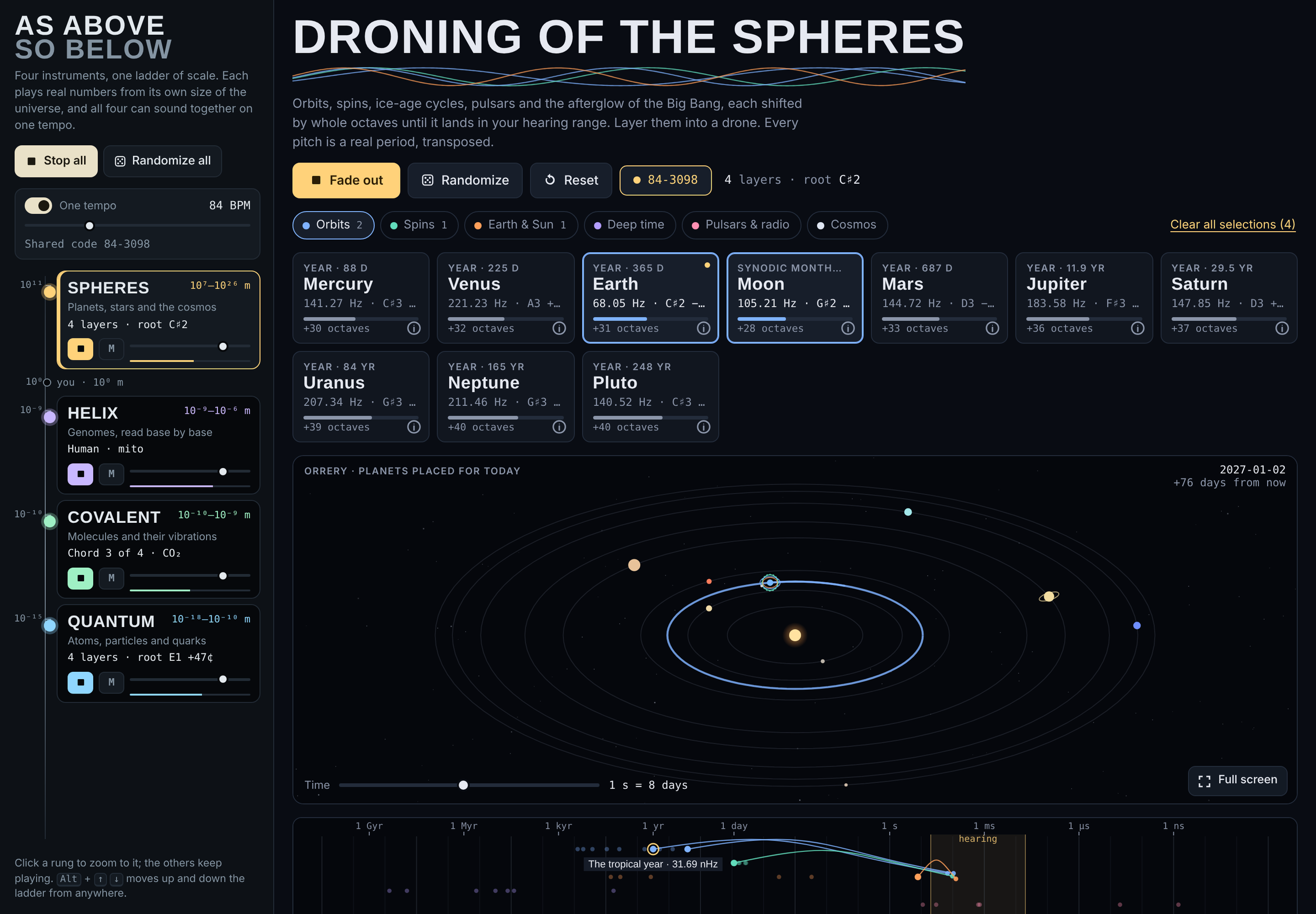1316x914 pixels.
Task: Adjust the orrery Time slider
Action: [x=469, y=784]
